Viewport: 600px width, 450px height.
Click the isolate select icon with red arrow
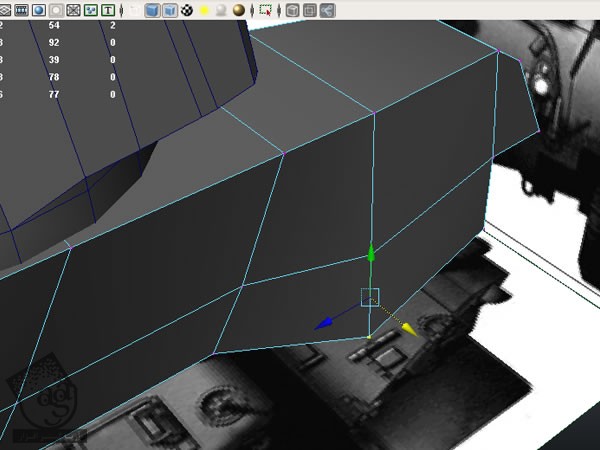click(265, 10)
